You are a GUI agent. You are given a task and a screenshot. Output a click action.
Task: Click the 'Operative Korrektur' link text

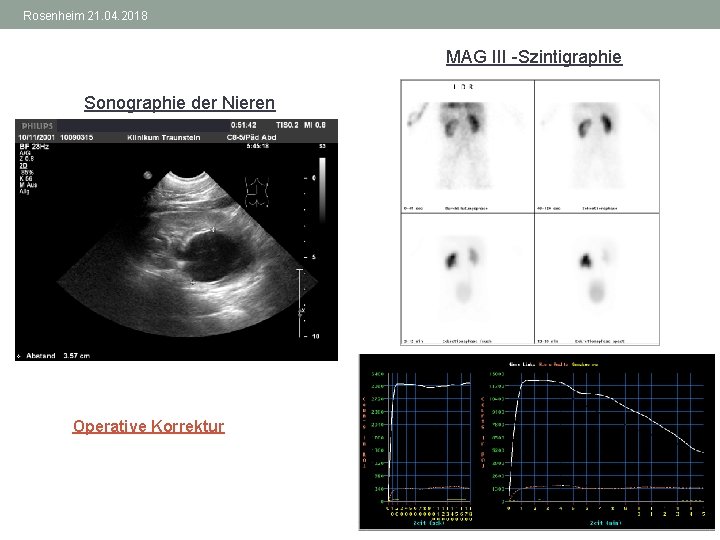click(x=148, y=426)
